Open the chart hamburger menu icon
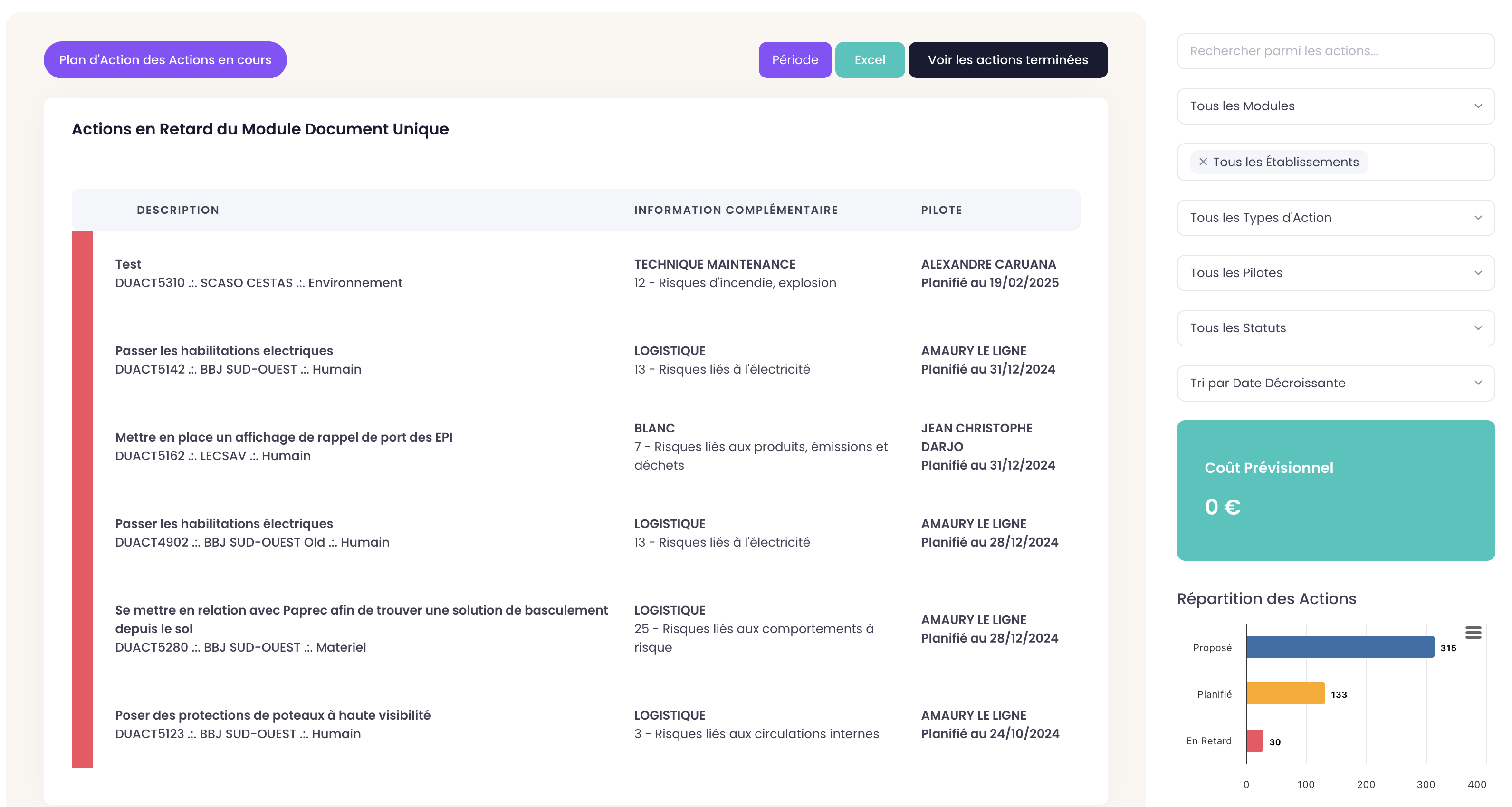 point(1473,633)
